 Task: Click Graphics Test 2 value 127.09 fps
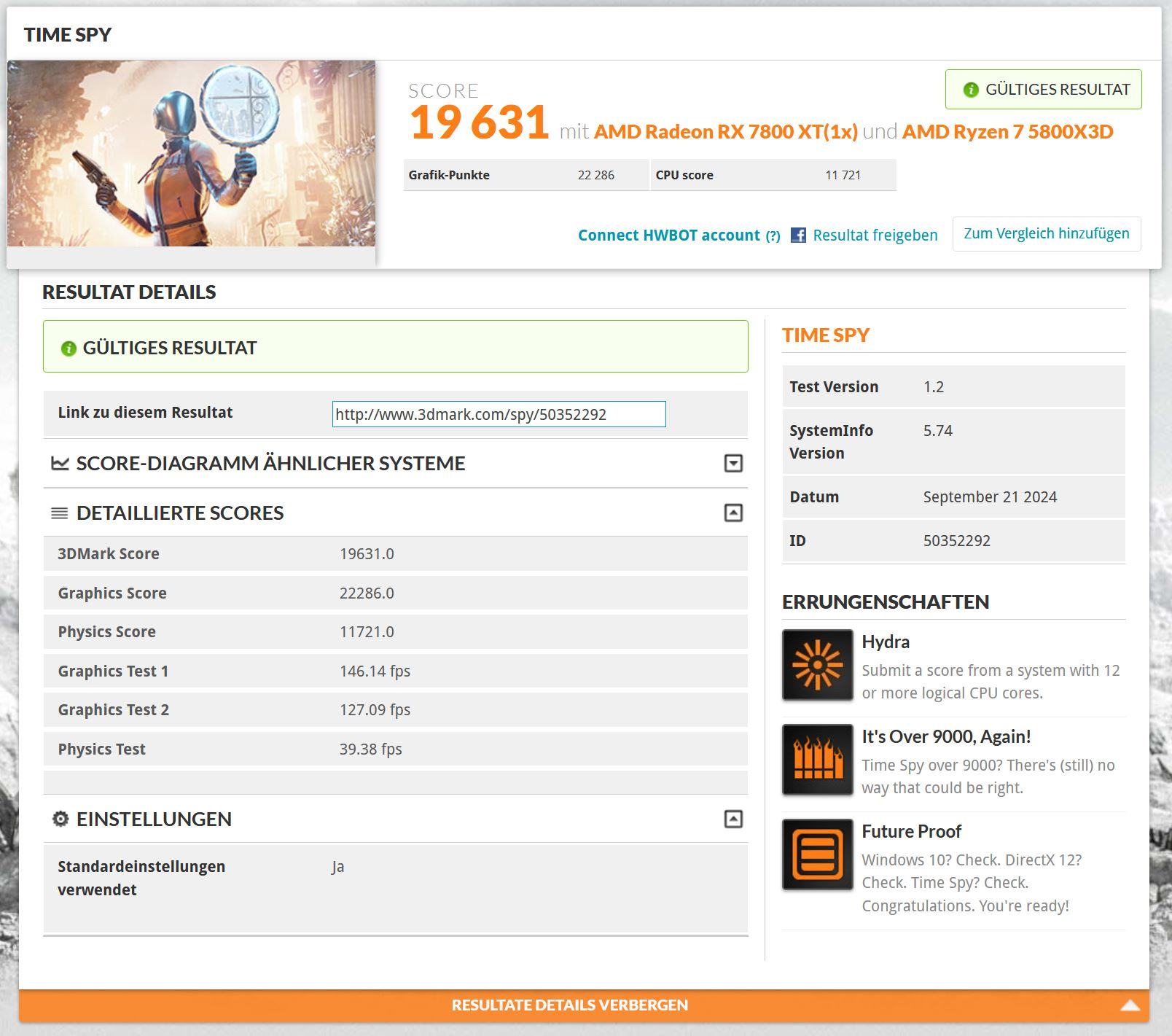[375, 709]
